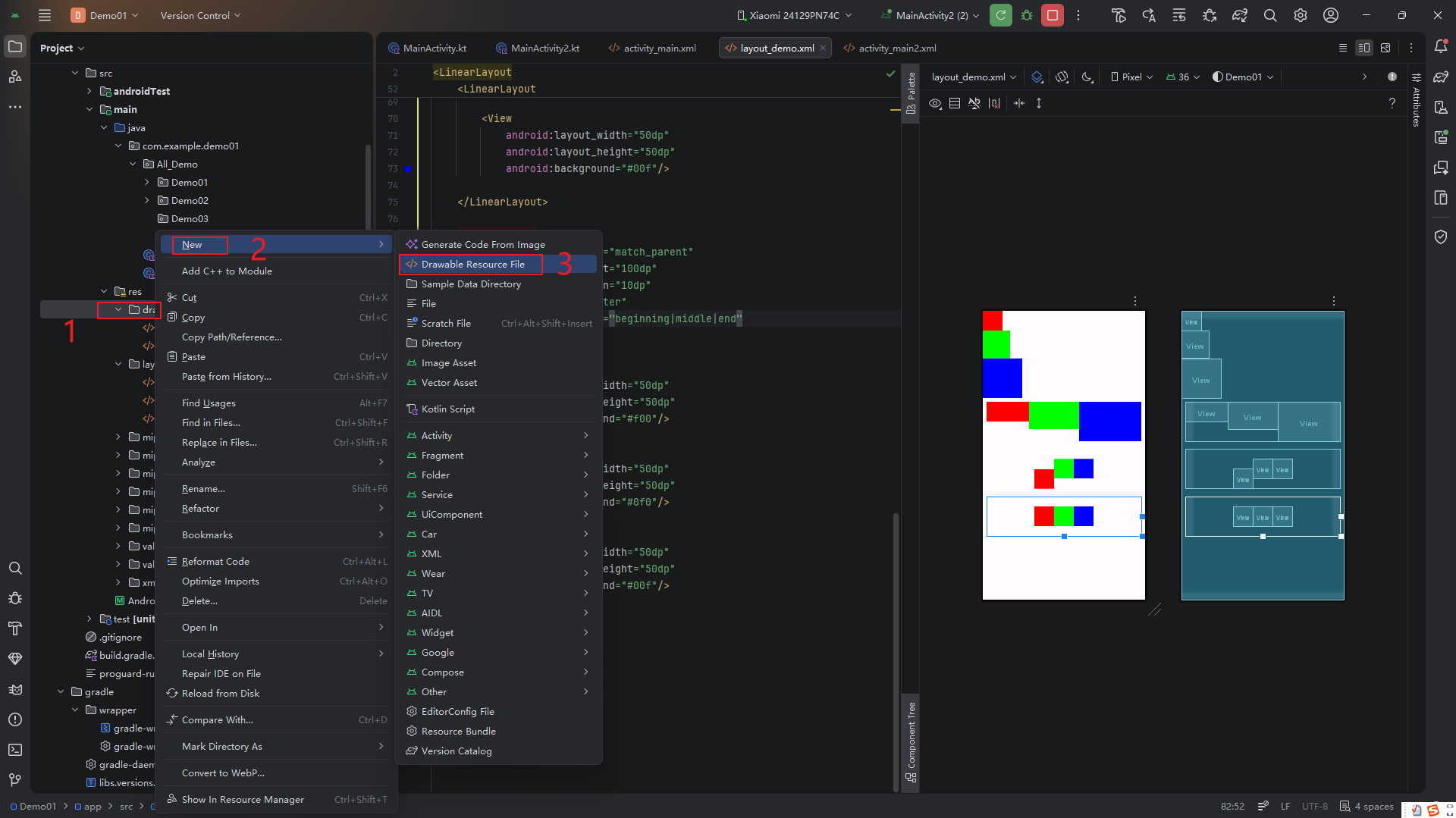Open the layout_demo.xml file dropdown
Image resolution: width=1456 pixels, height=818 pixels.
pyautogui.click(x=974, y=77)
